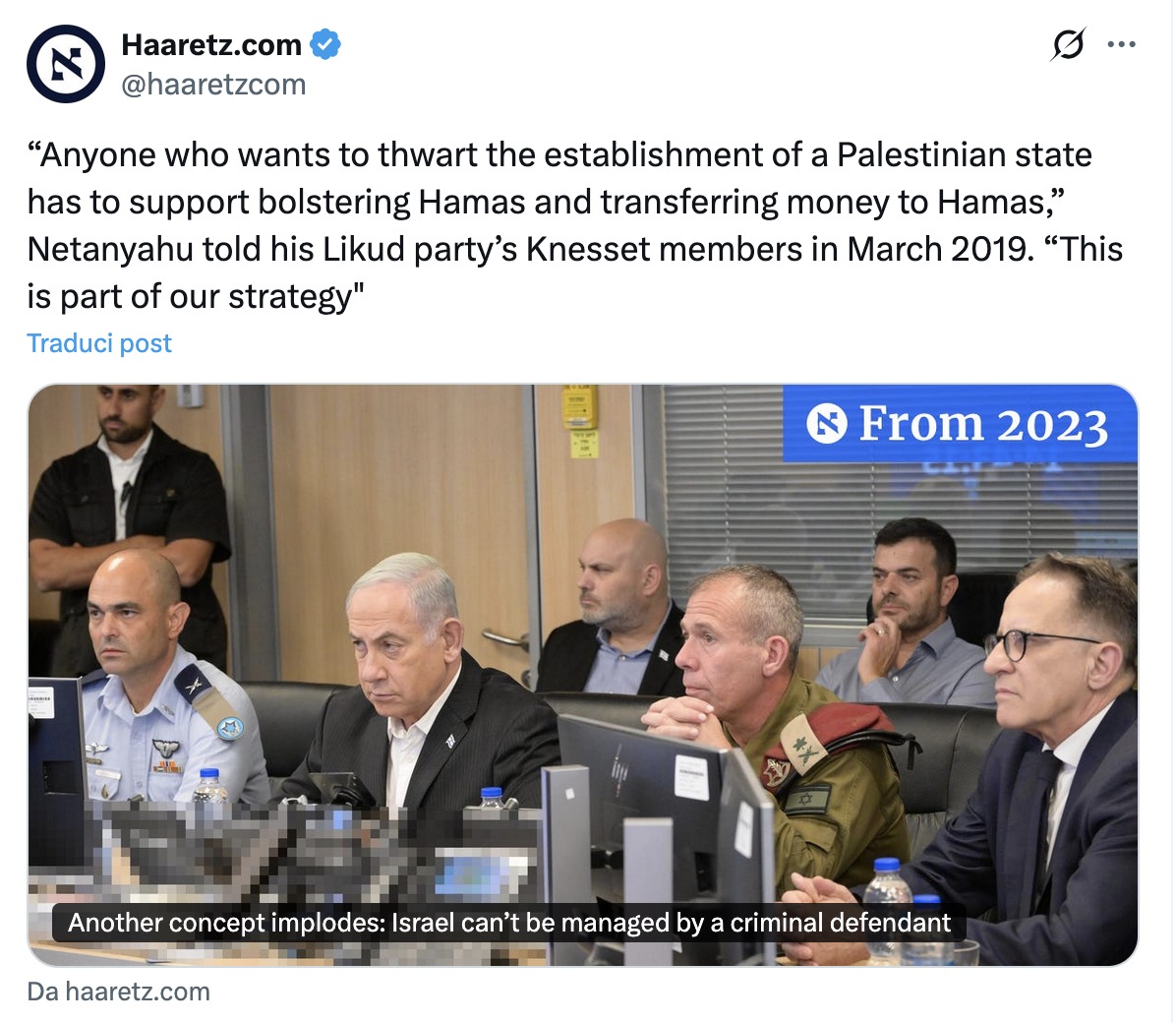
Task: Click the yellow sign on the wall in the photo
Action: point(579,410)
